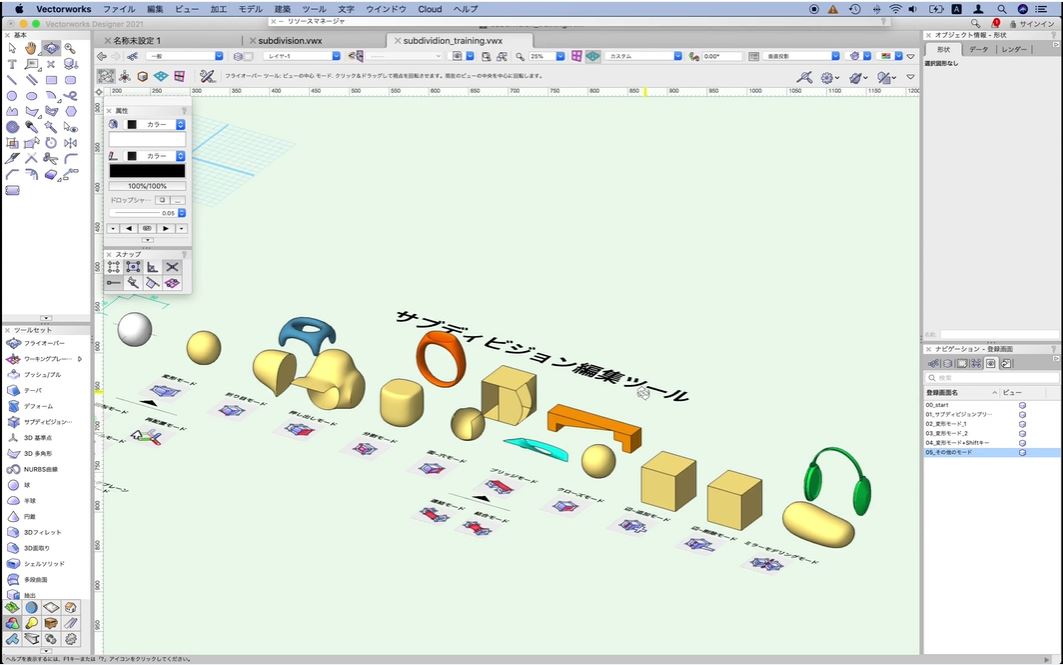Sort by 登録画面名 column header
Image resolution: width=1063 pixels, height=665 pixels.
pyautogui.click(x=961, y=392)
